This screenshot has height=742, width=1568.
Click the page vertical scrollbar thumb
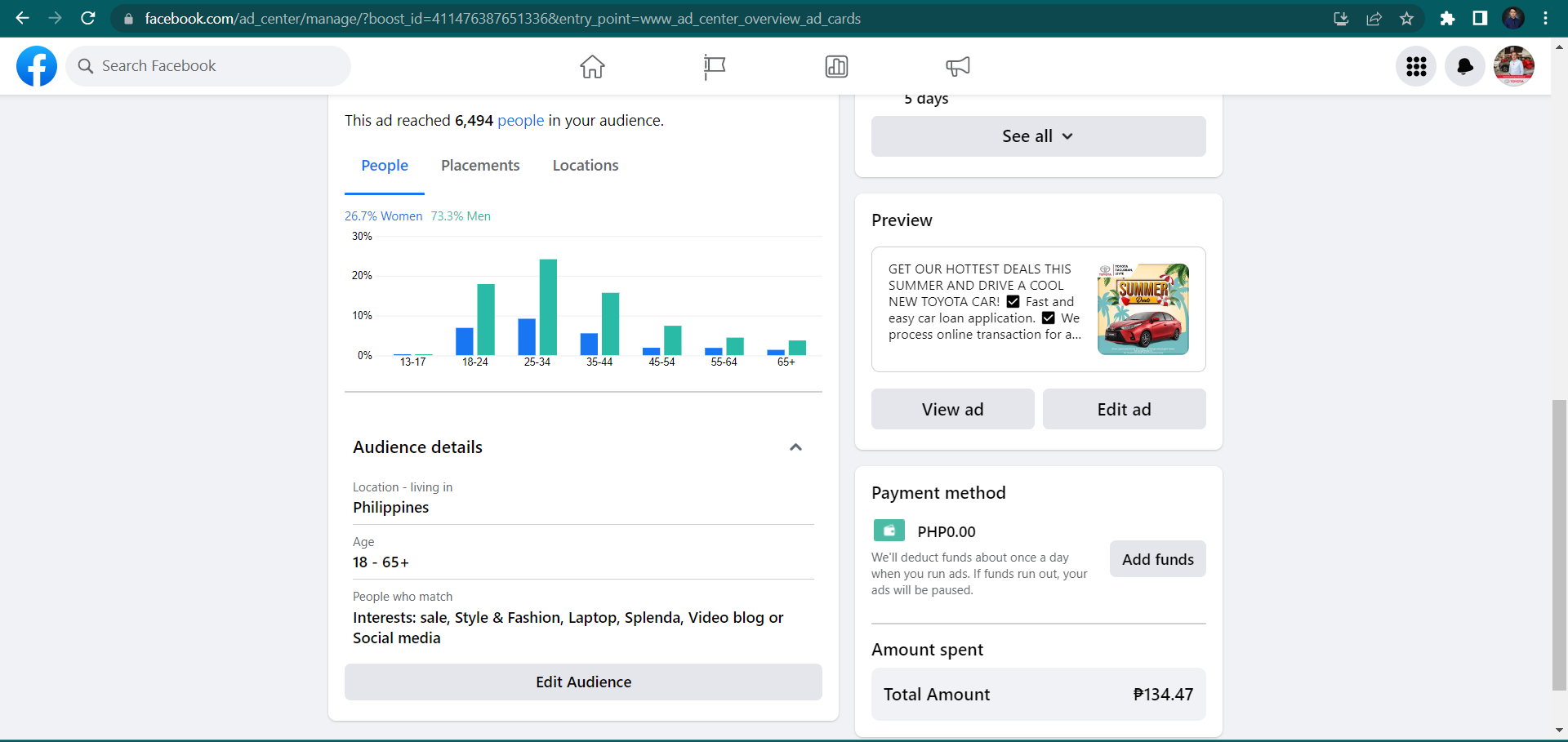pos(1559,545)
